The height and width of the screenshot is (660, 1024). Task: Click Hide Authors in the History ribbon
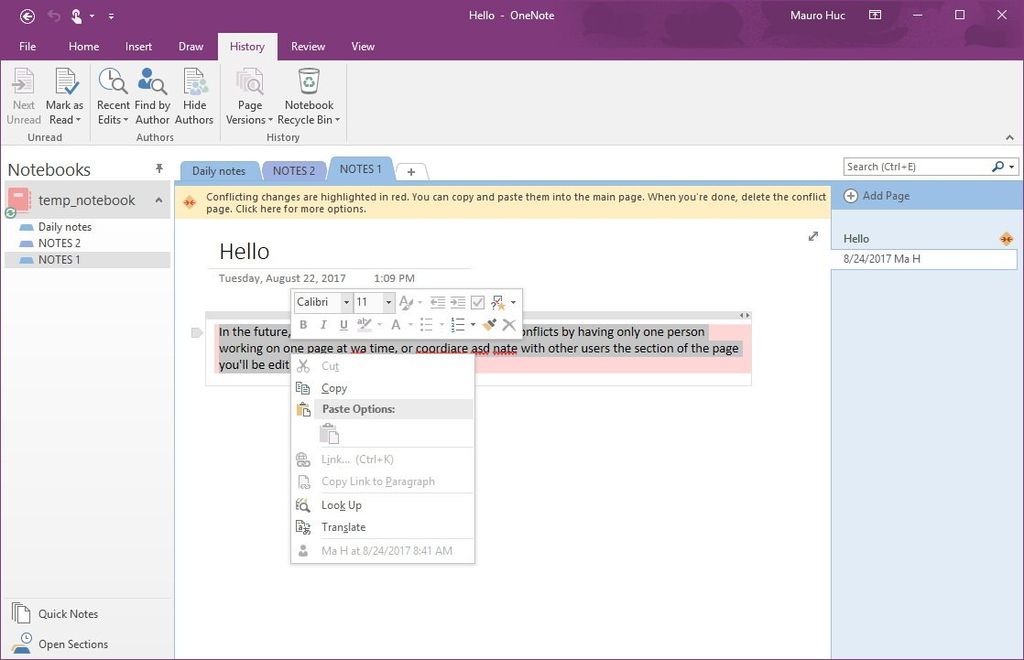tap(194, 95)
